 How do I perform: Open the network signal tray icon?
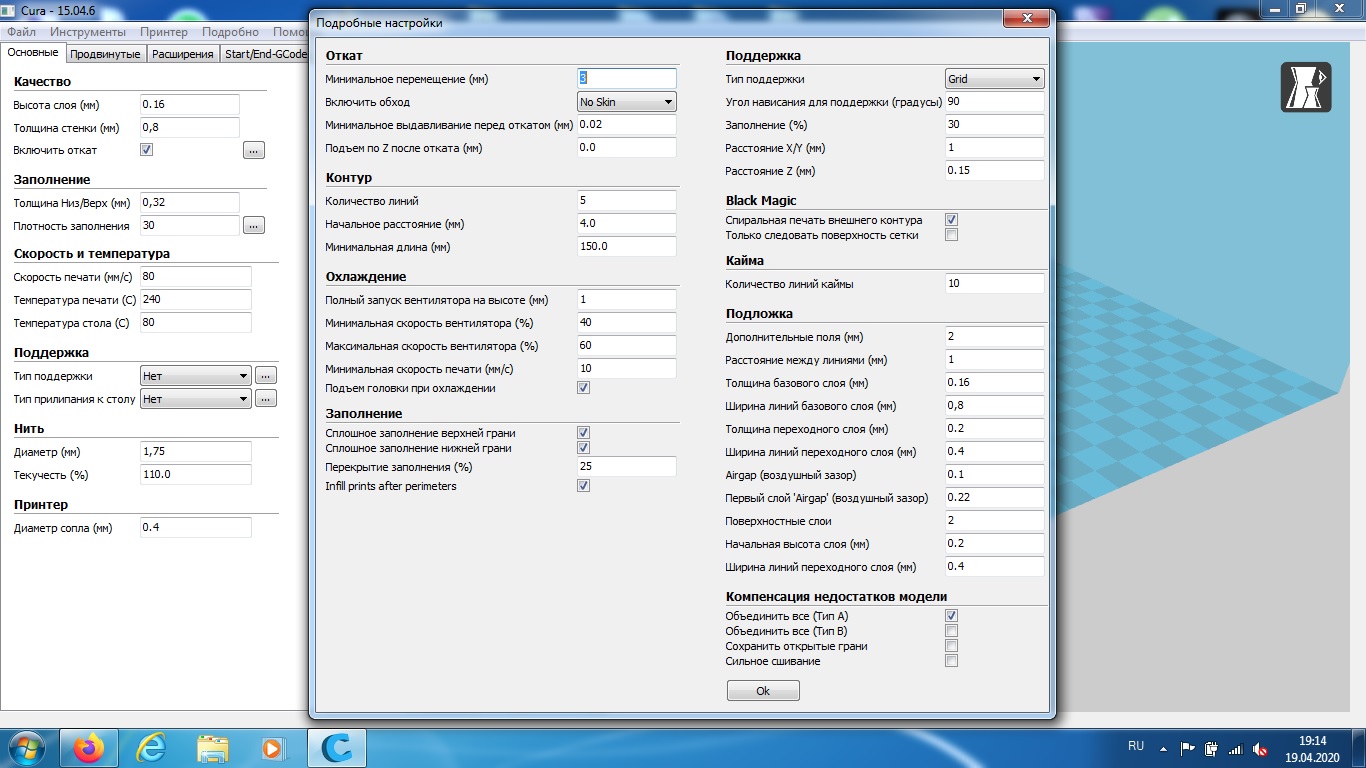click(x=1236, y=747)
